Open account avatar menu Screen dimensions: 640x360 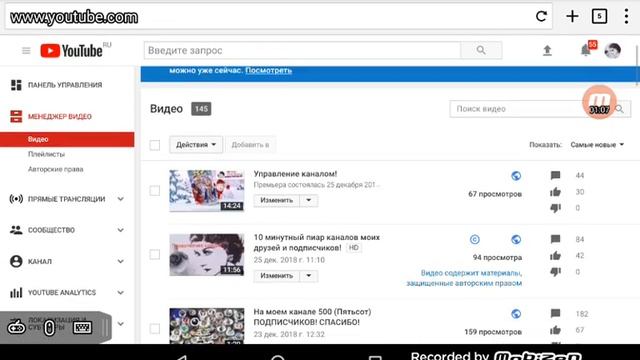click(612, 51)
